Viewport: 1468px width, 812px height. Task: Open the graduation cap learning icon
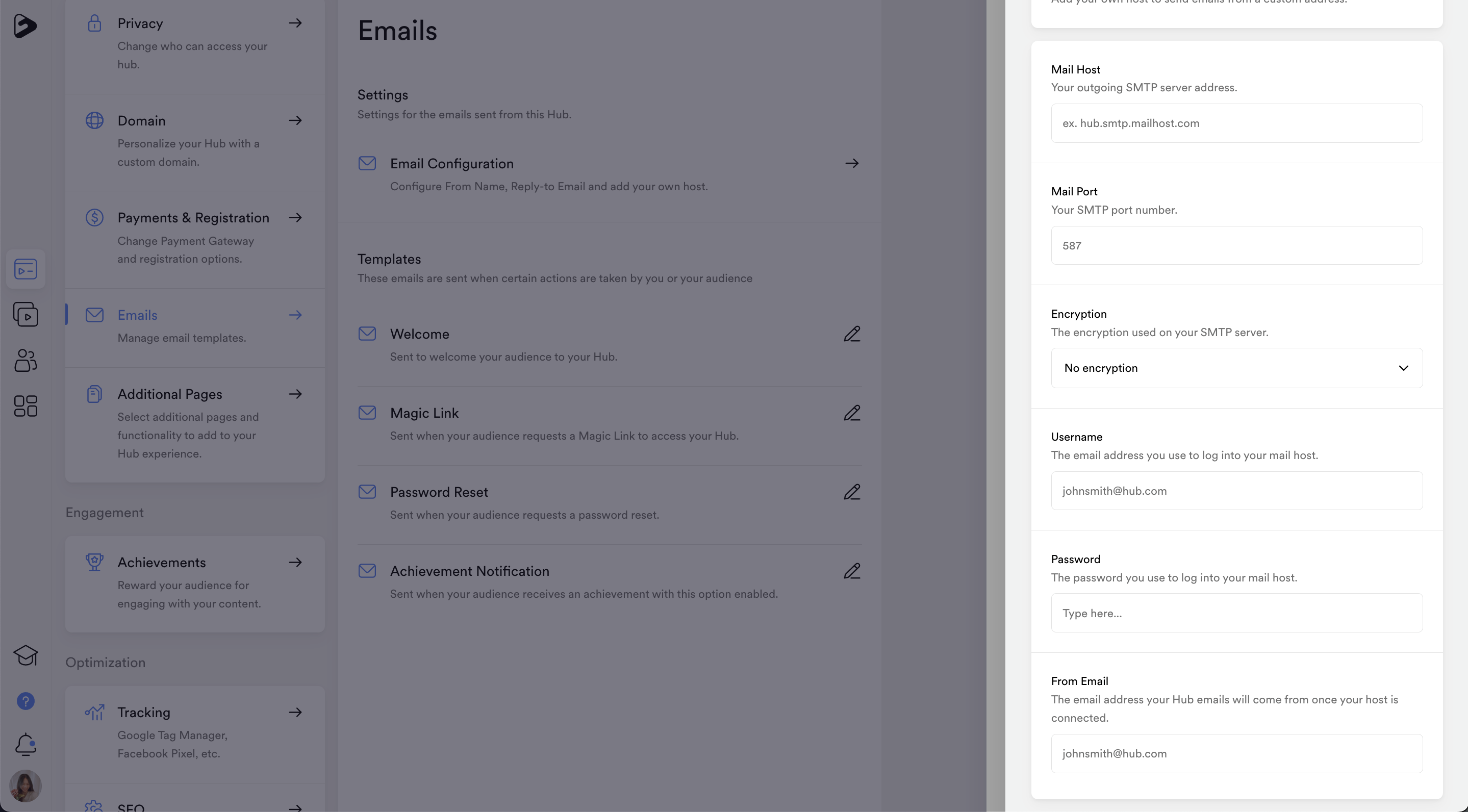[x=26, y=655]
